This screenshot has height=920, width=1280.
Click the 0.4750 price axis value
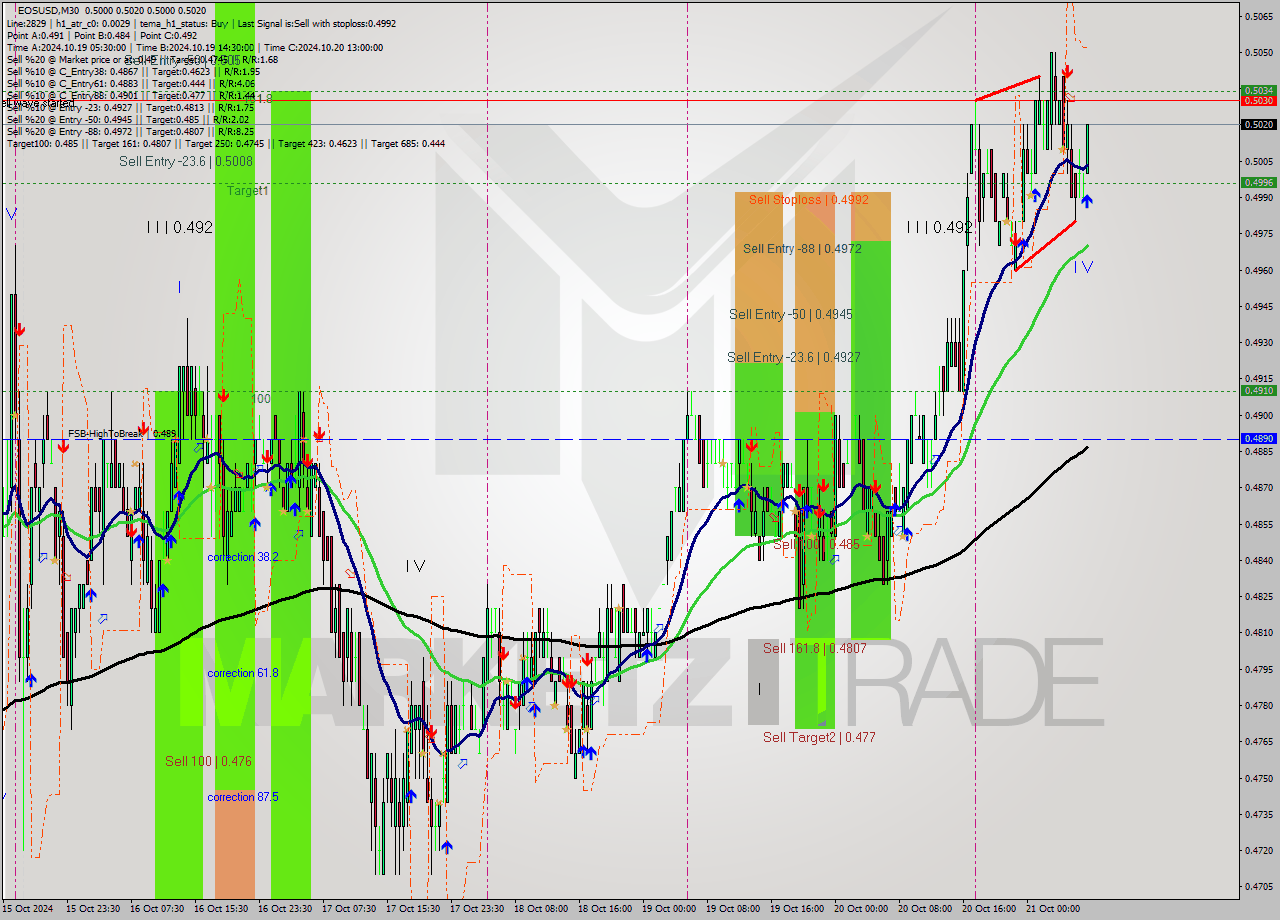click(1259, 778)
